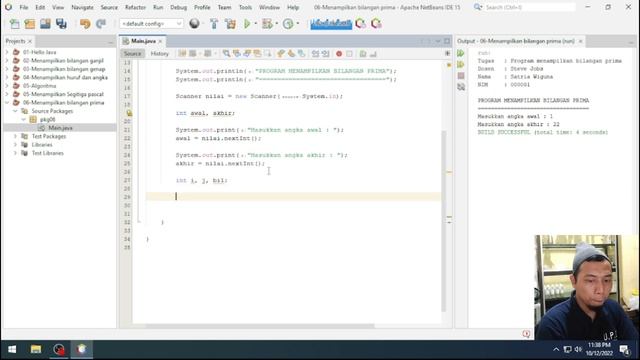Open the Refactor menu
The image size is (640, 360).
pos(135,7)
